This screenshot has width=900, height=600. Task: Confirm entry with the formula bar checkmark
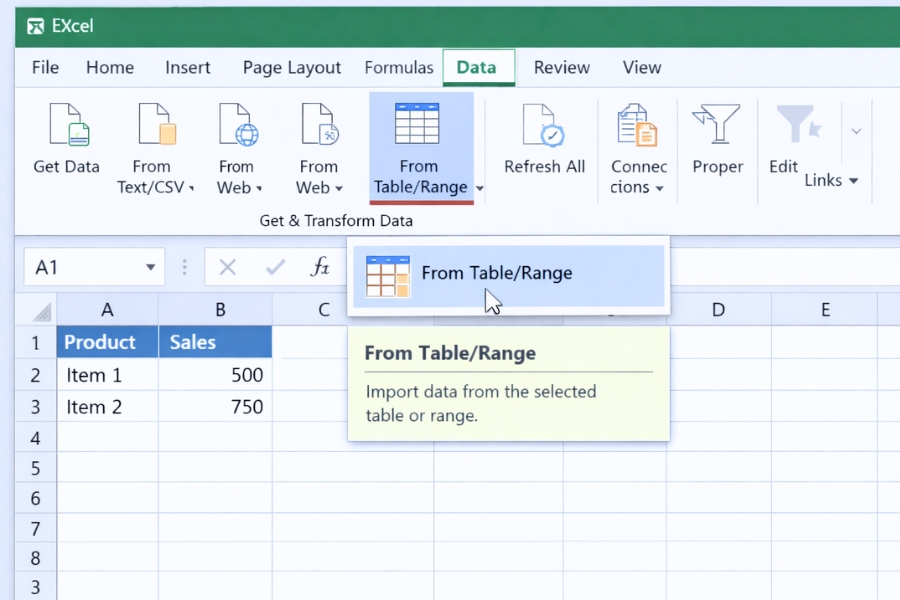274,267
